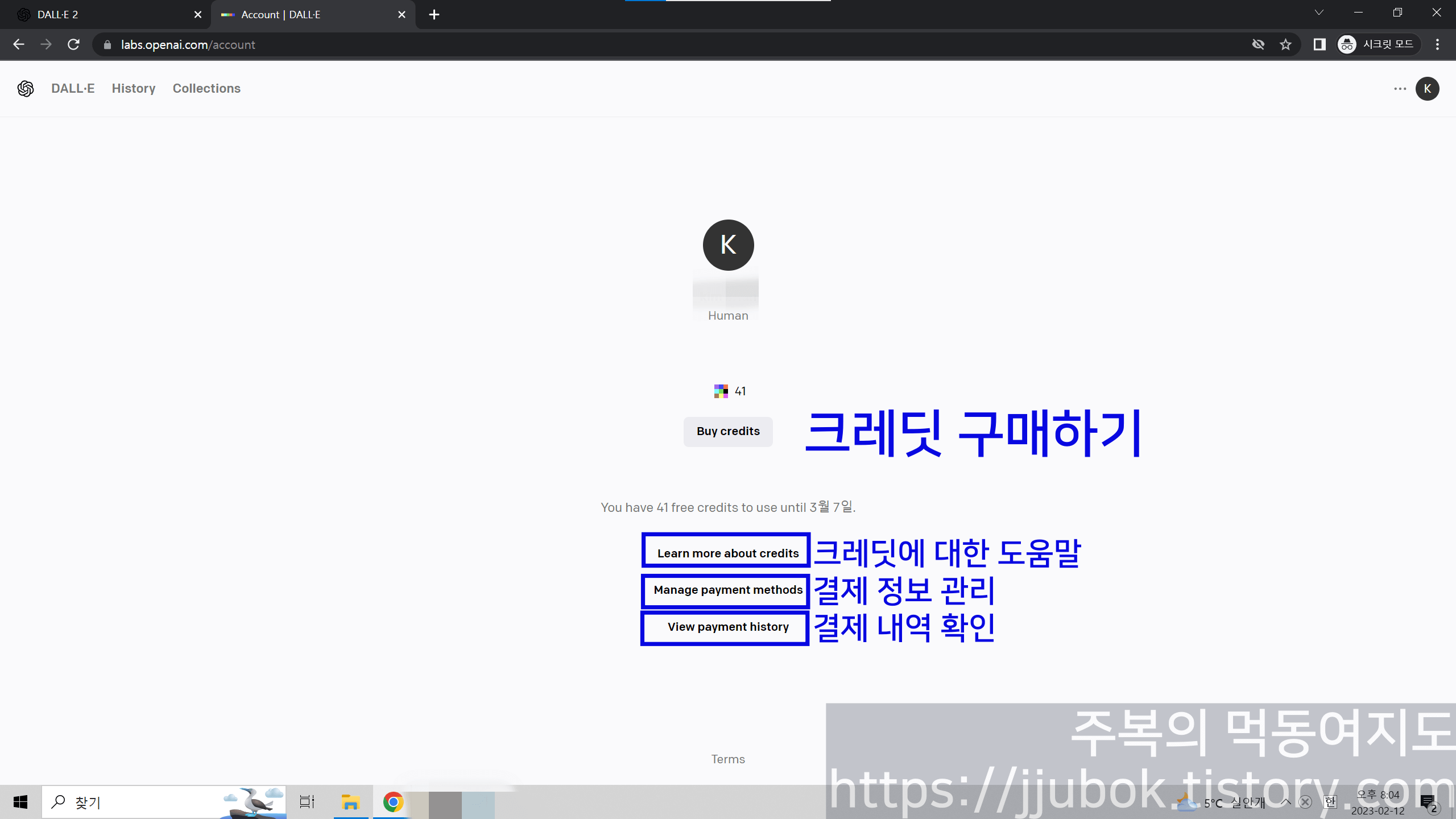Open Chrome's three-dot menu

point(1437,44)
